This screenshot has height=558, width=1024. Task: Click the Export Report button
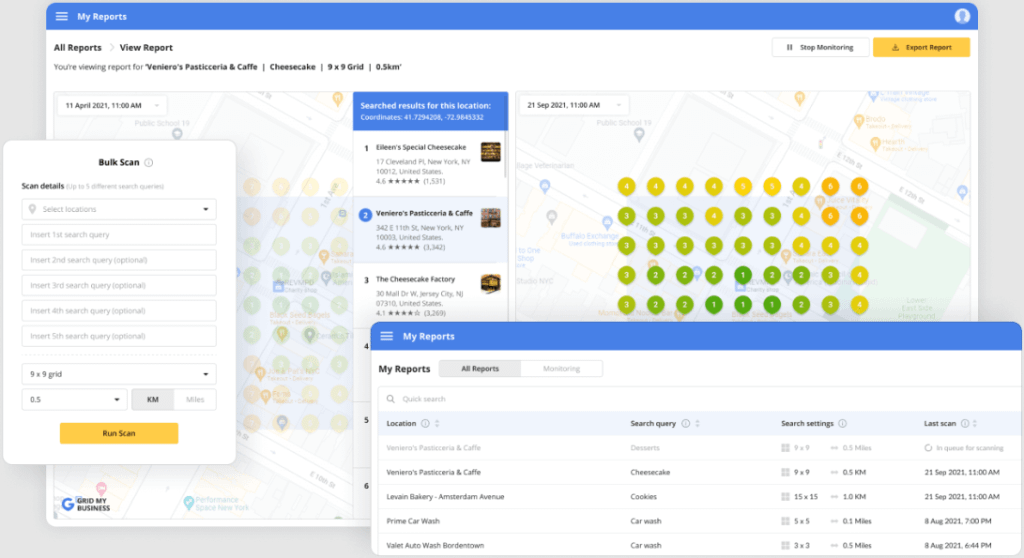(921, 47)
